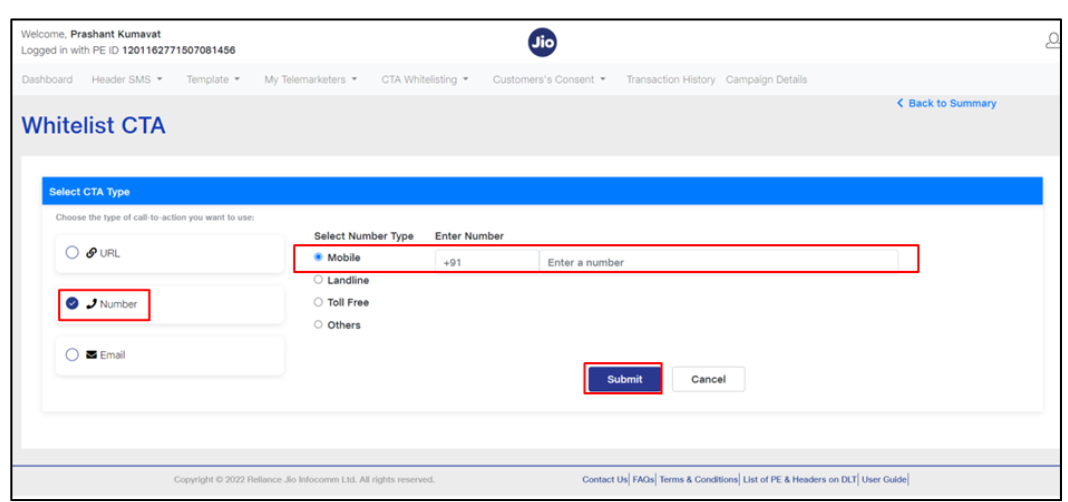Choose Others number type
The height and width of the screenshot is (502, 1068).
point(318,325)
